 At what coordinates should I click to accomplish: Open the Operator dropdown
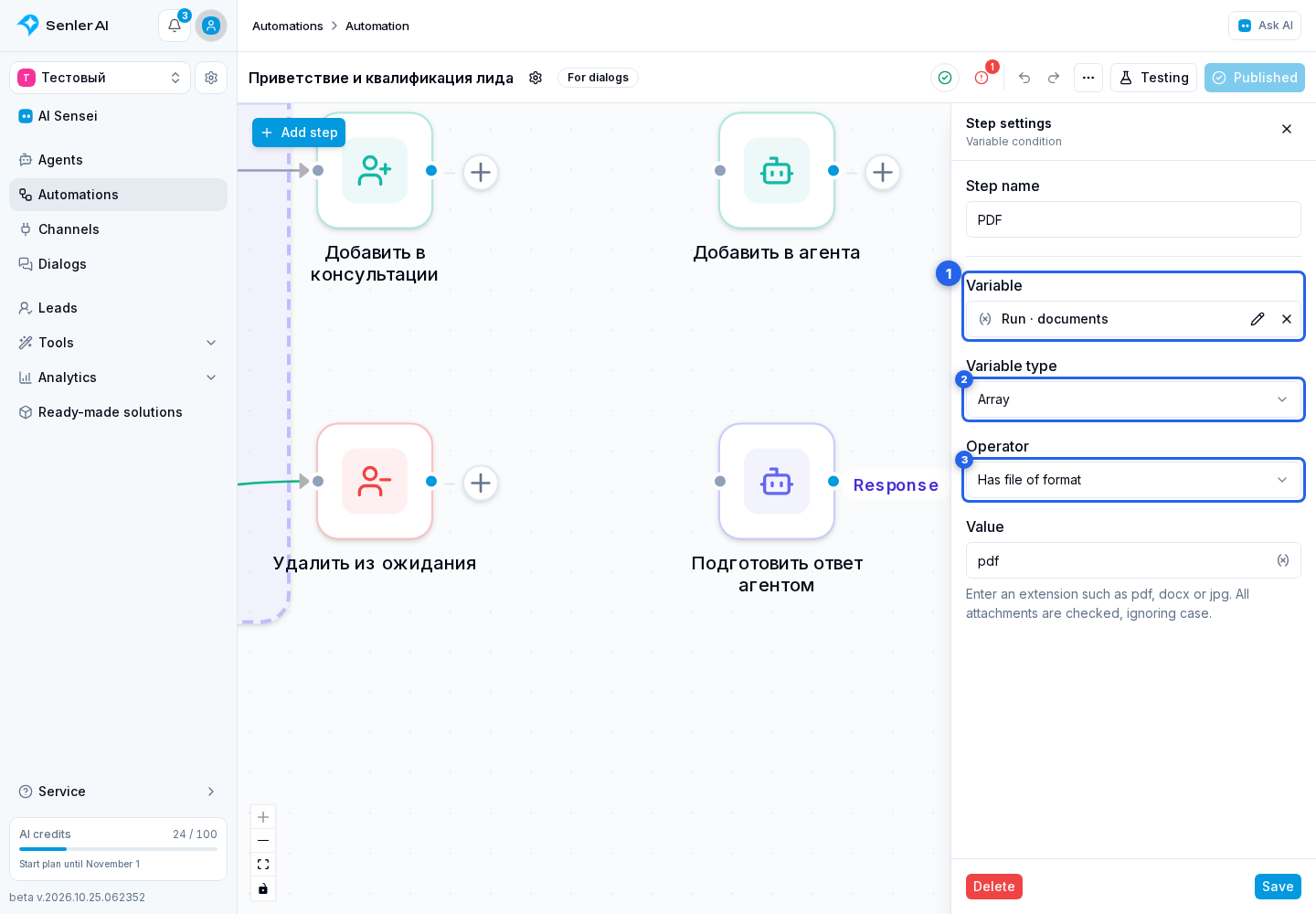[1133, 480]
